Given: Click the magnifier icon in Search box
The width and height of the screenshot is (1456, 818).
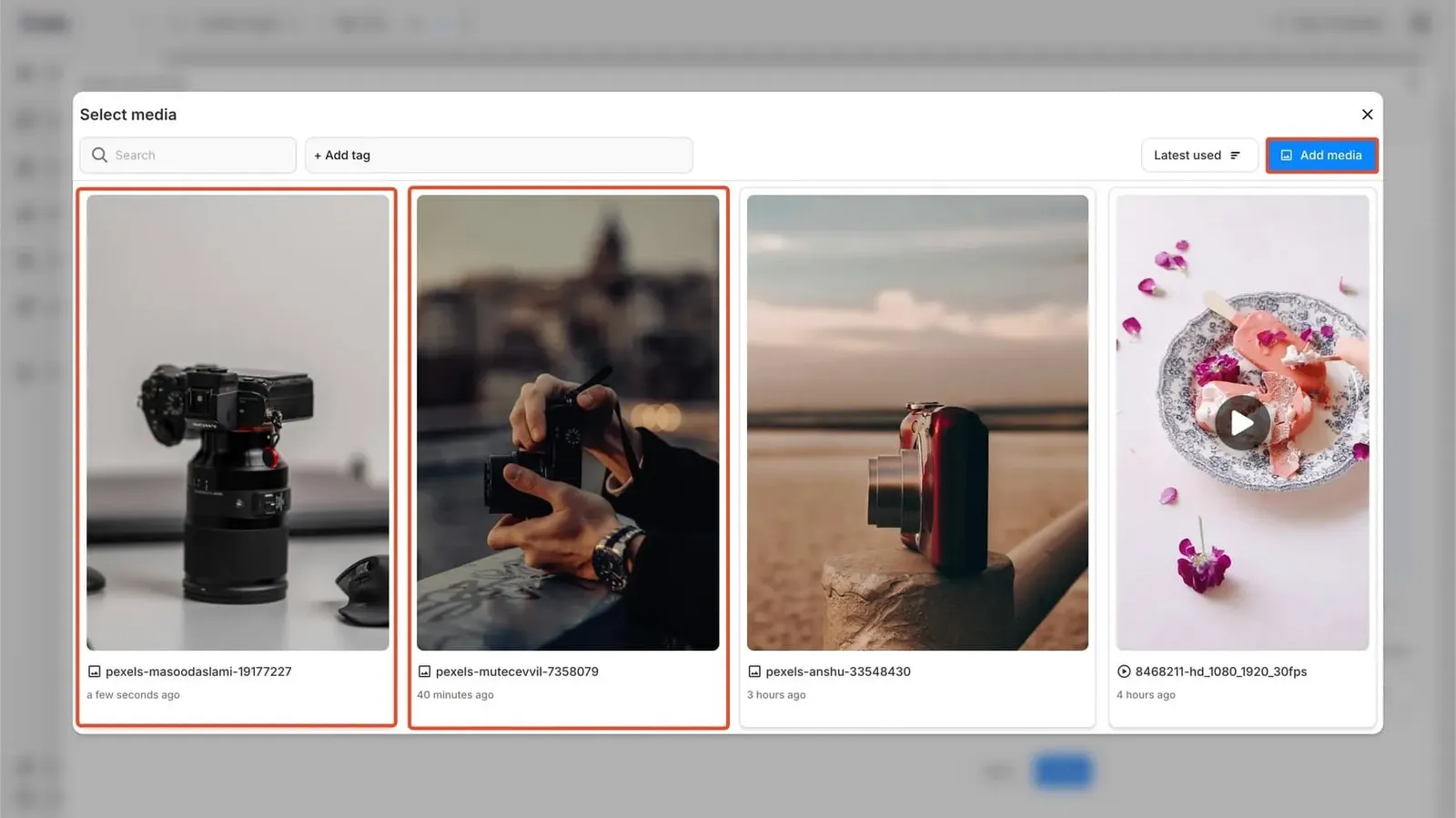Looking at the screenshot, I should (99, 156).
